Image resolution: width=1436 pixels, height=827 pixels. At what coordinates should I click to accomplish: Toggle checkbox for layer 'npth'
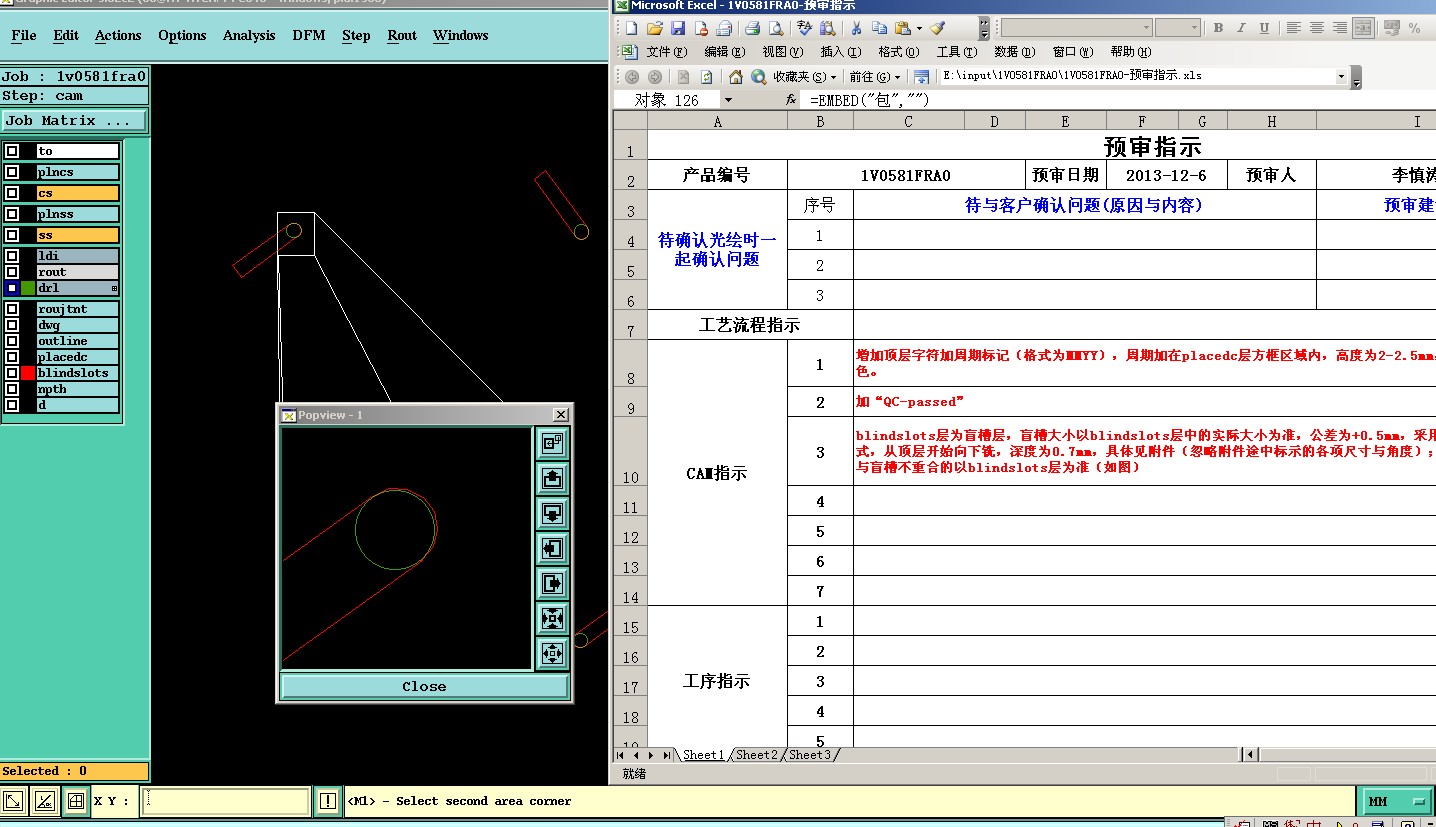coord(12,389)
